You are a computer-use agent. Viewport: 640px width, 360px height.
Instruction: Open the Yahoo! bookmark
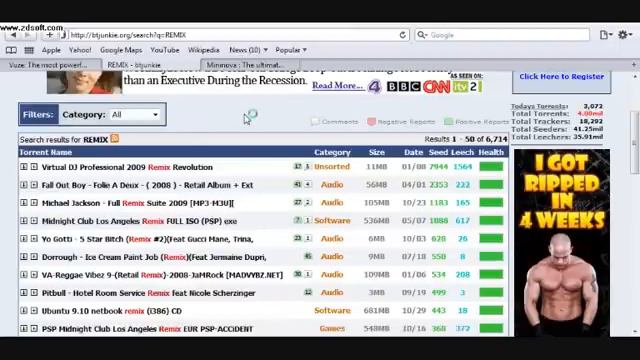pos(80,50)
